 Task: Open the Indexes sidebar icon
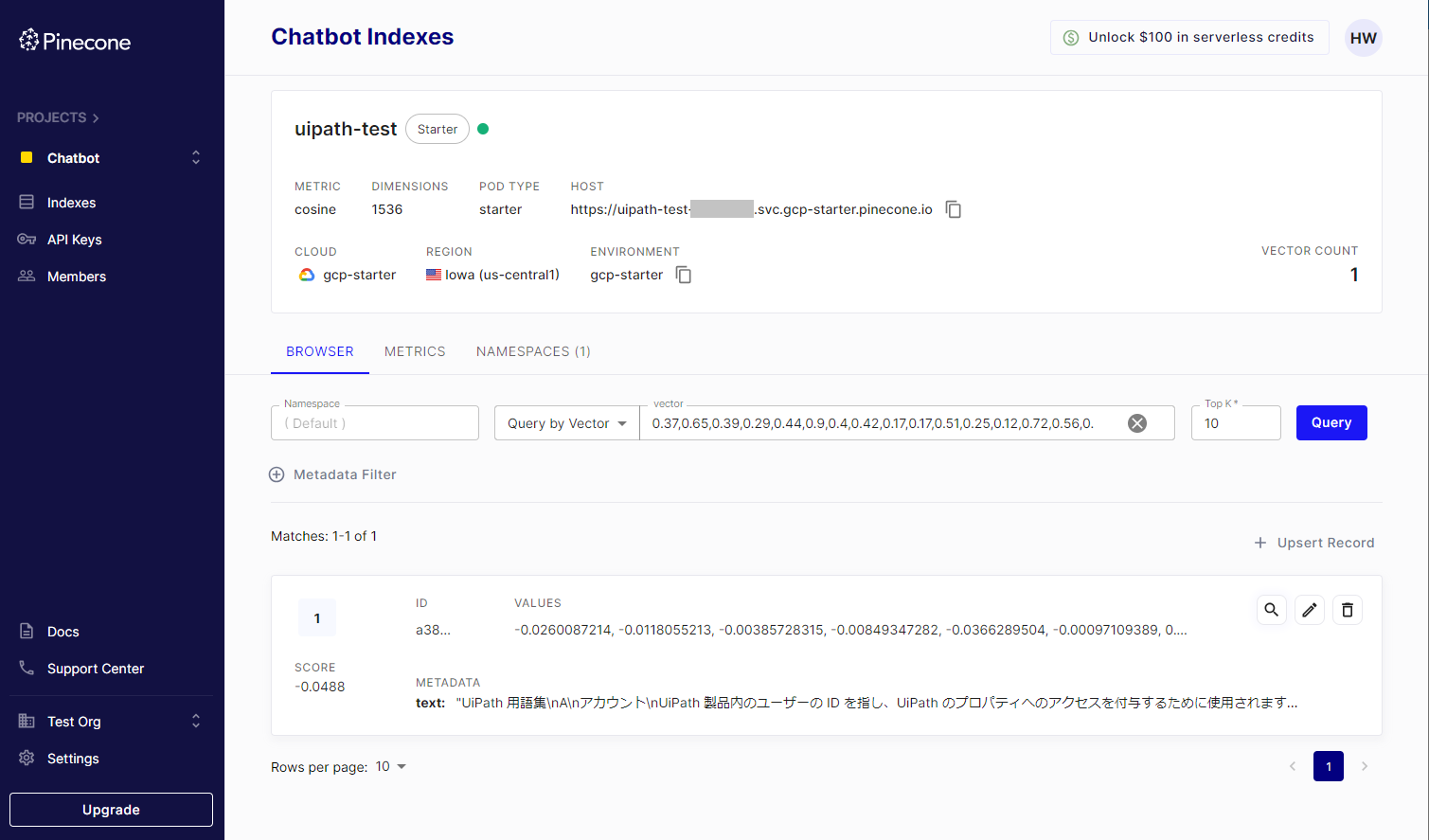tap(27, 202)
